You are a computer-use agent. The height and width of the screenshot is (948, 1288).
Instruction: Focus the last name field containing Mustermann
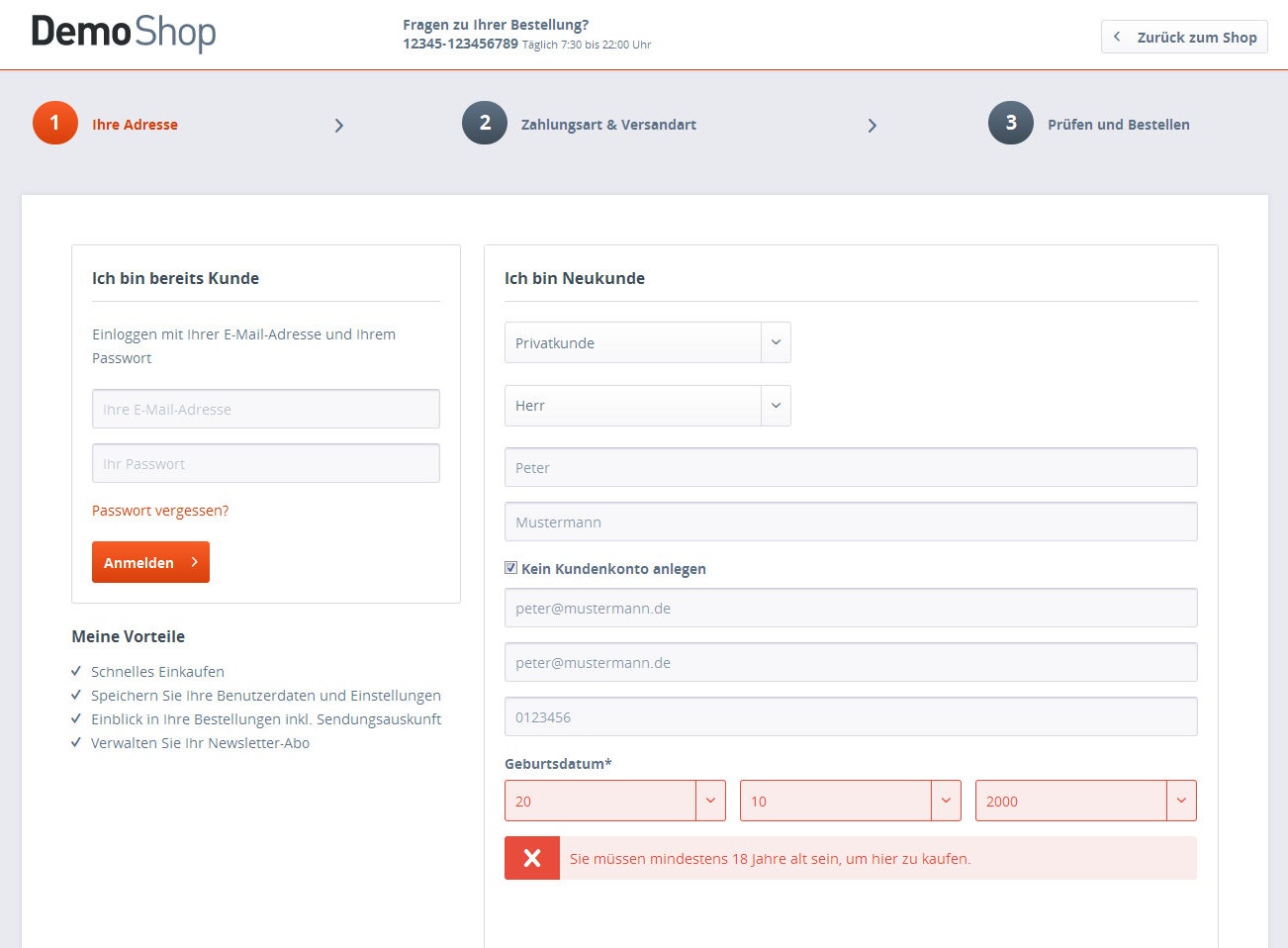pos(851,521)
